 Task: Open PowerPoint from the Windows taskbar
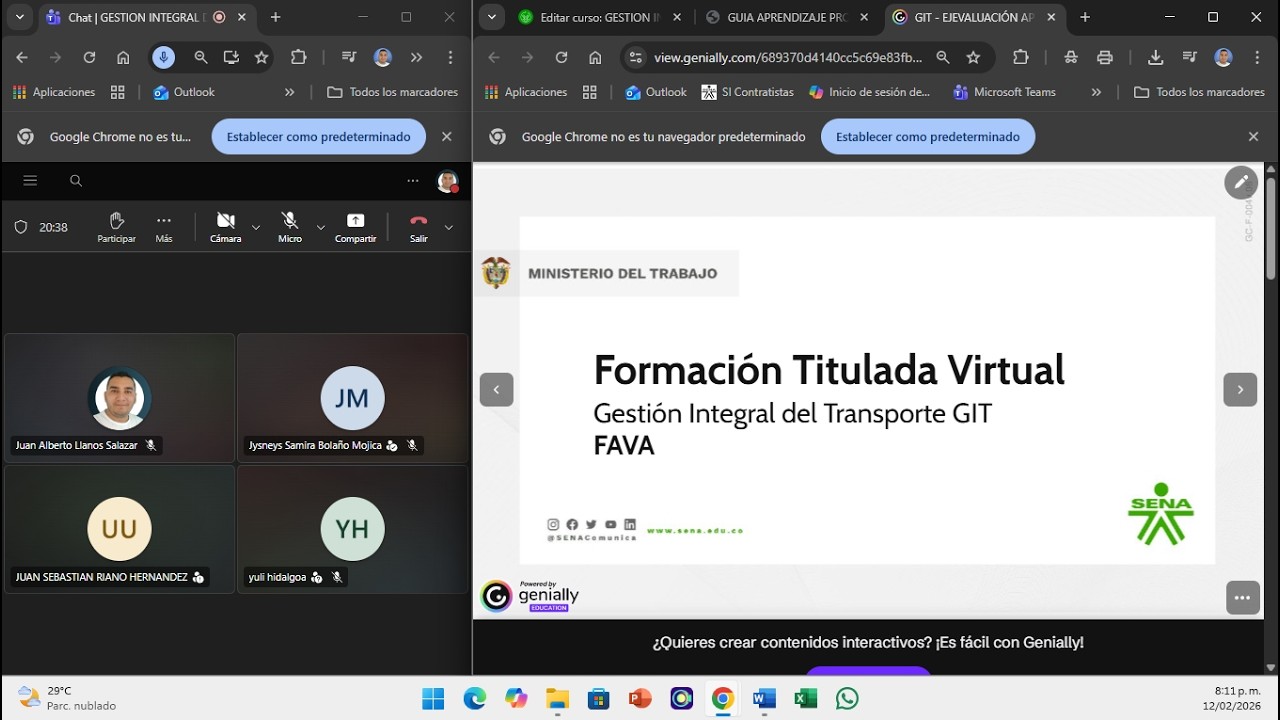(x=640, y=698)
